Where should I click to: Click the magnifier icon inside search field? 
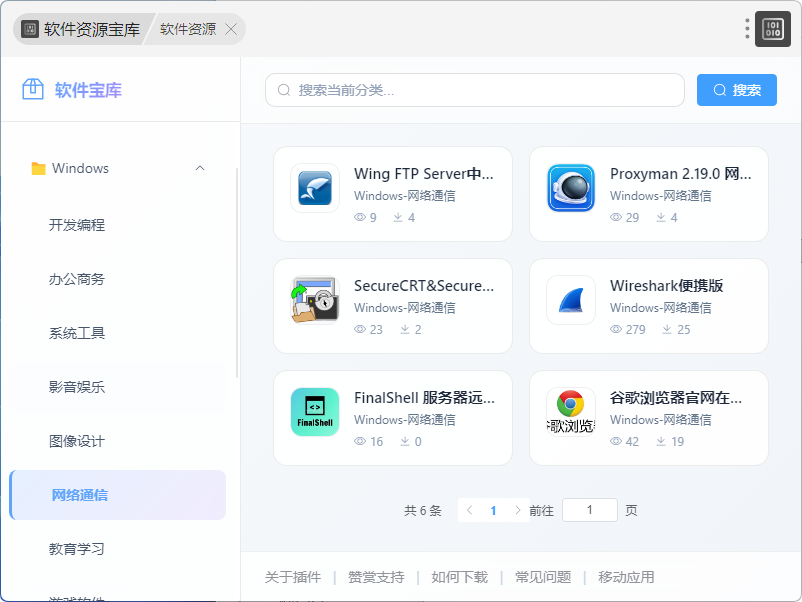click(x=284, y=90)
